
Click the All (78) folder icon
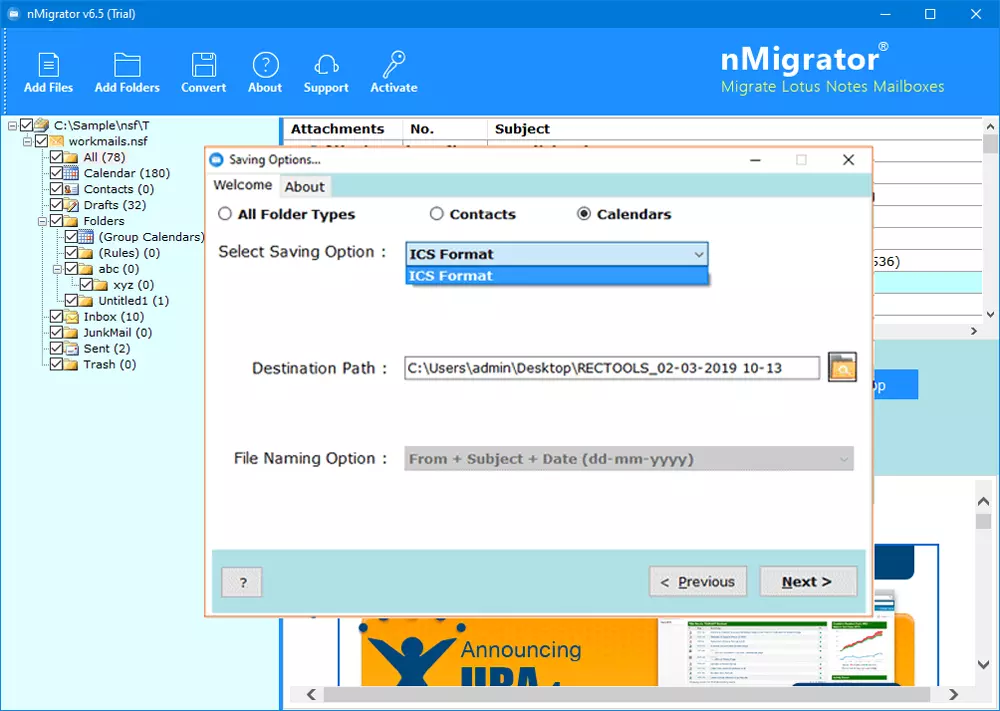[71, 158]
